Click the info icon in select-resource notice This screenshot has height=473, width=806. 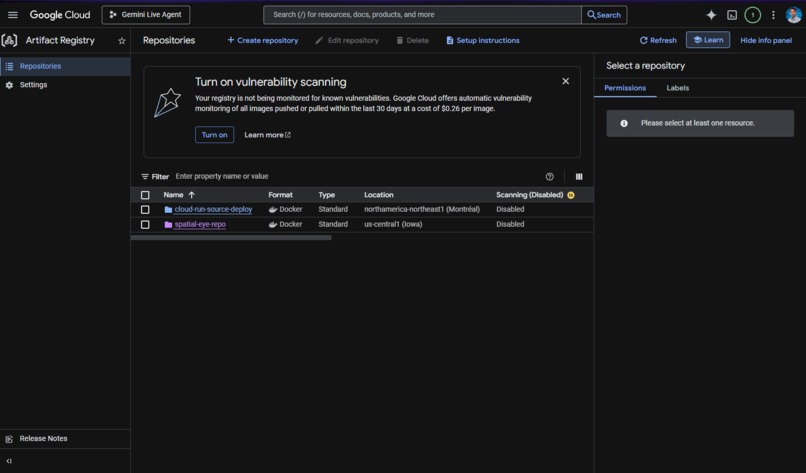[x=624, y=123]
